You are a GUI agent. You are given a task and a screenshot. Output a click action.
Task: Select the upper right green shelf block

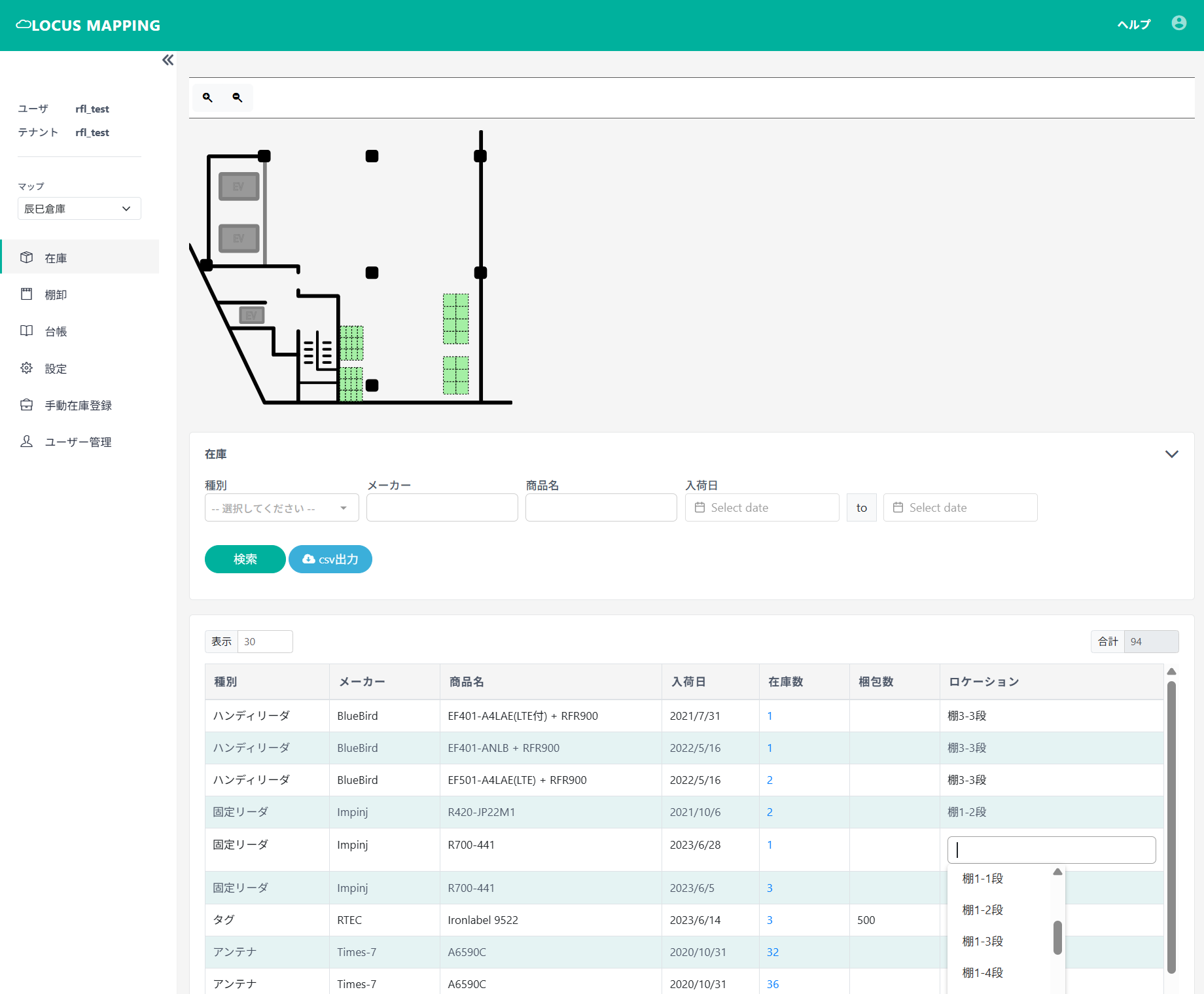455,319
